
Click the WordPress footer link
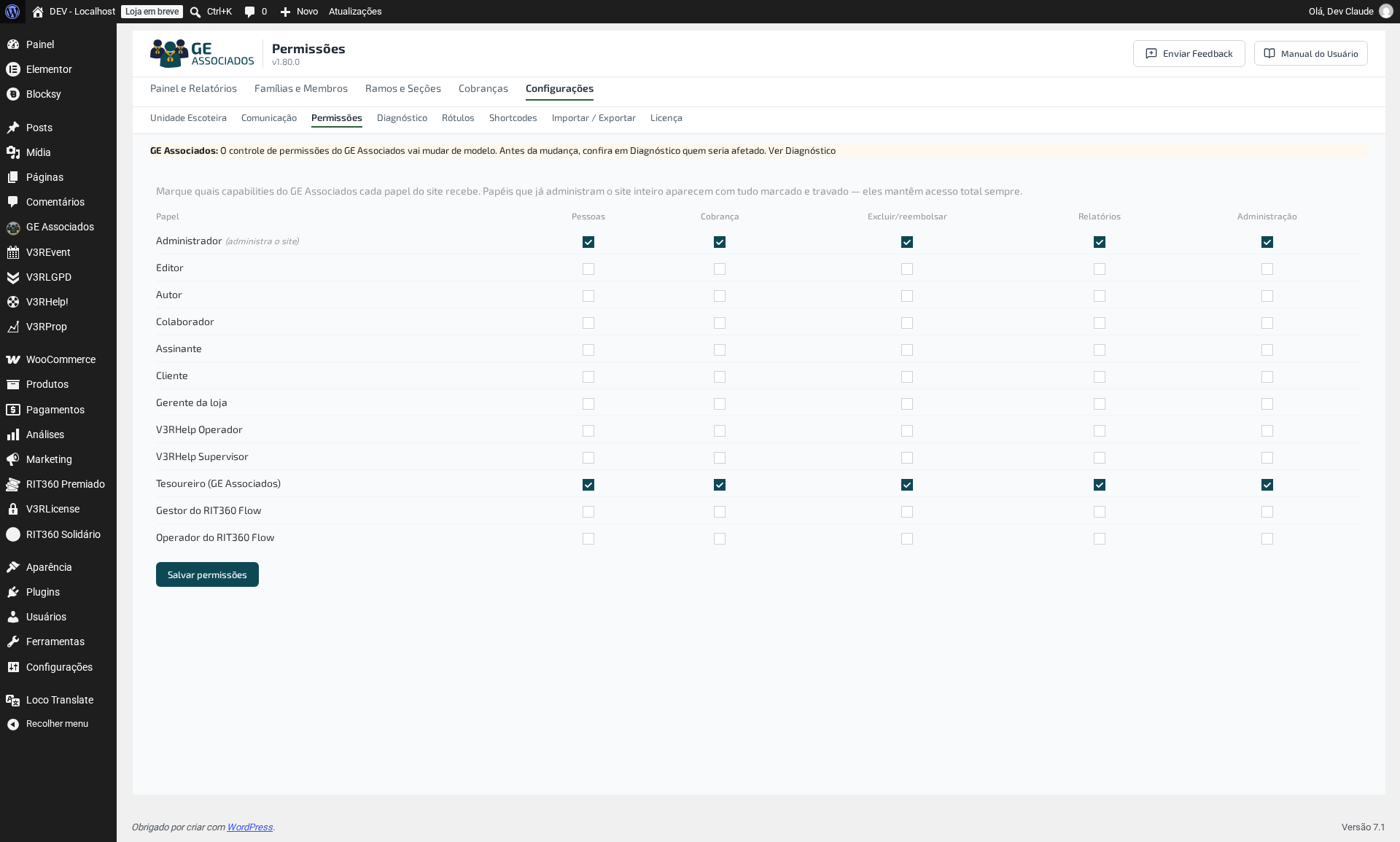pyautogui.click(x=249, y=827)
